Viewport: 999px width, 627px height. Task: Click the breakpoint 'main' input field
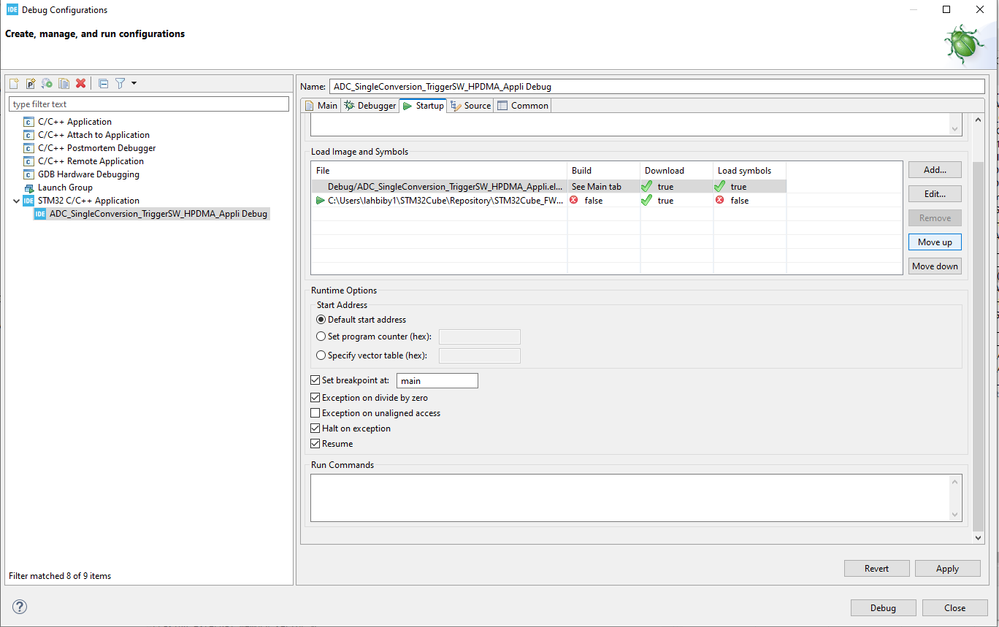point(437,381)
